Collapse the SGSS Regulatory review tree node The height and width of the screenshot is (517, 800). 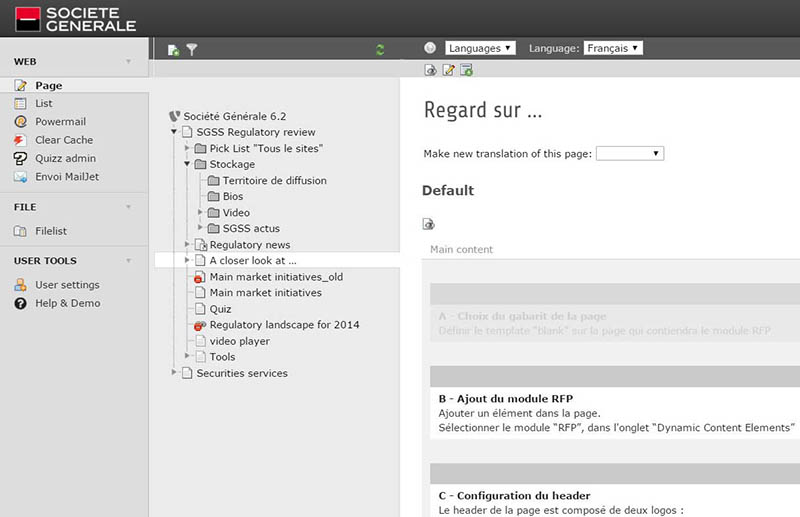pos(174,132)
